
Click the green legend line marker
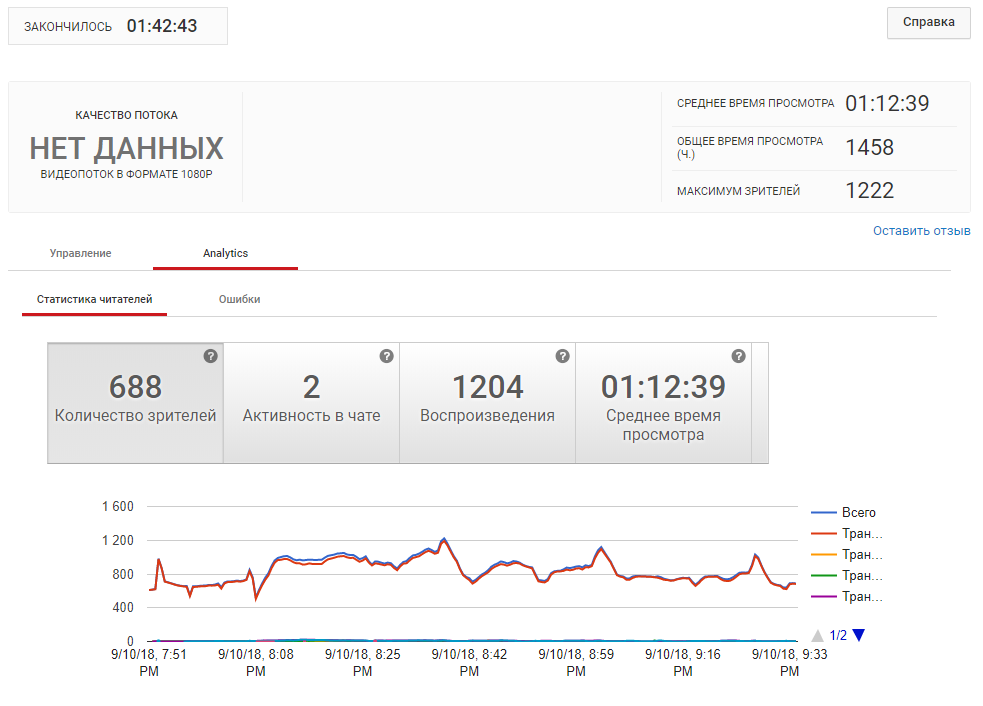coord(825,576)
